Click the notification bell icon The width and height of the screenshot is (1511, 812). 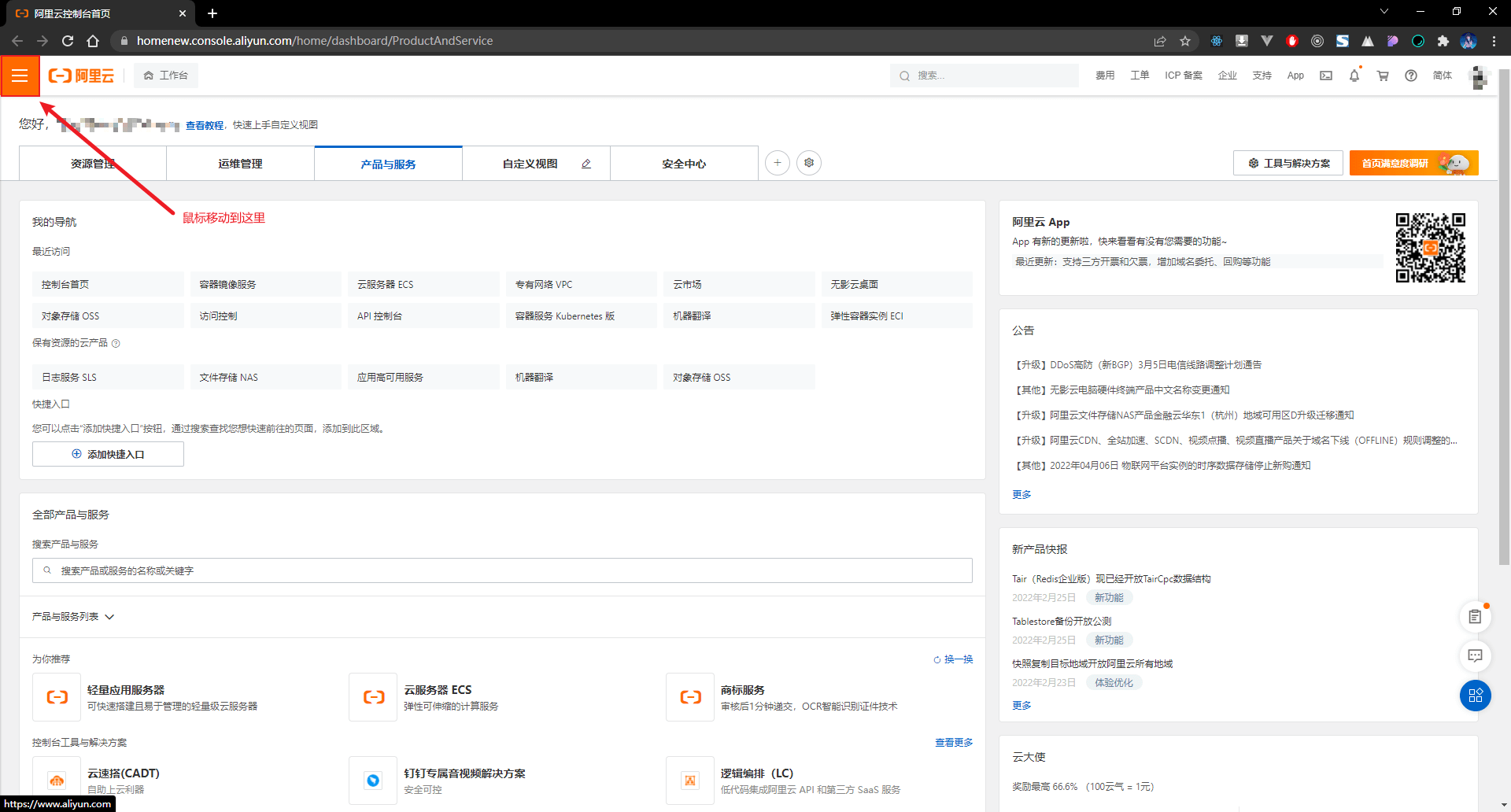1354,76
